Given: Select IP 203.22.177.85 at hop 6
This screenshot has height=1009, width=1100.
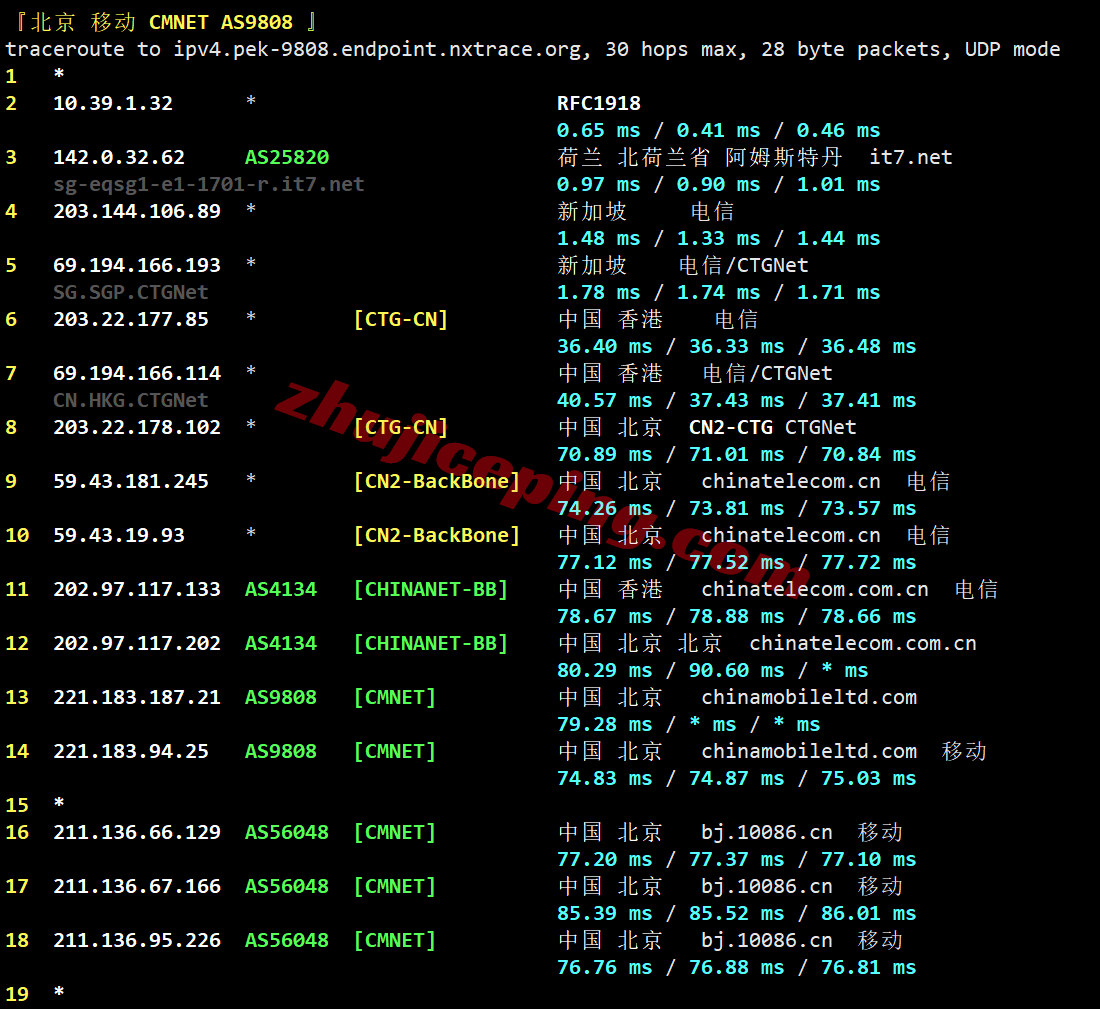Looking at the screenshot, I should tap(131, 319).
